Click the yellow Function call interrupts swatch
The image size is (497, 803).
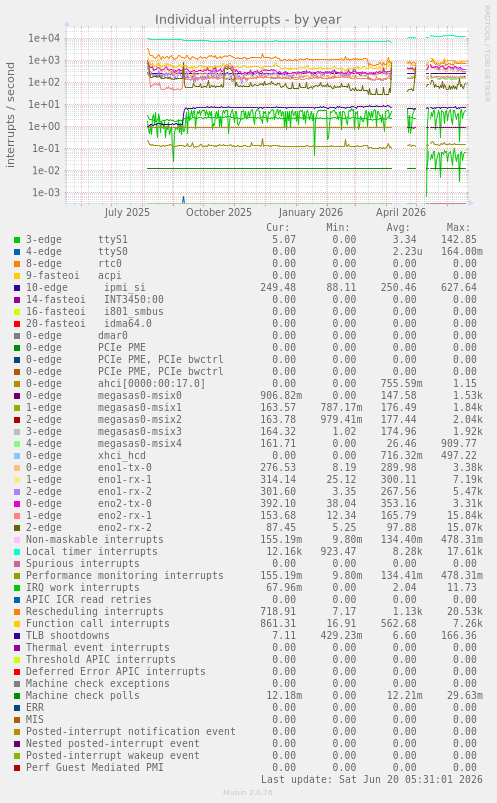click(17, 624)
